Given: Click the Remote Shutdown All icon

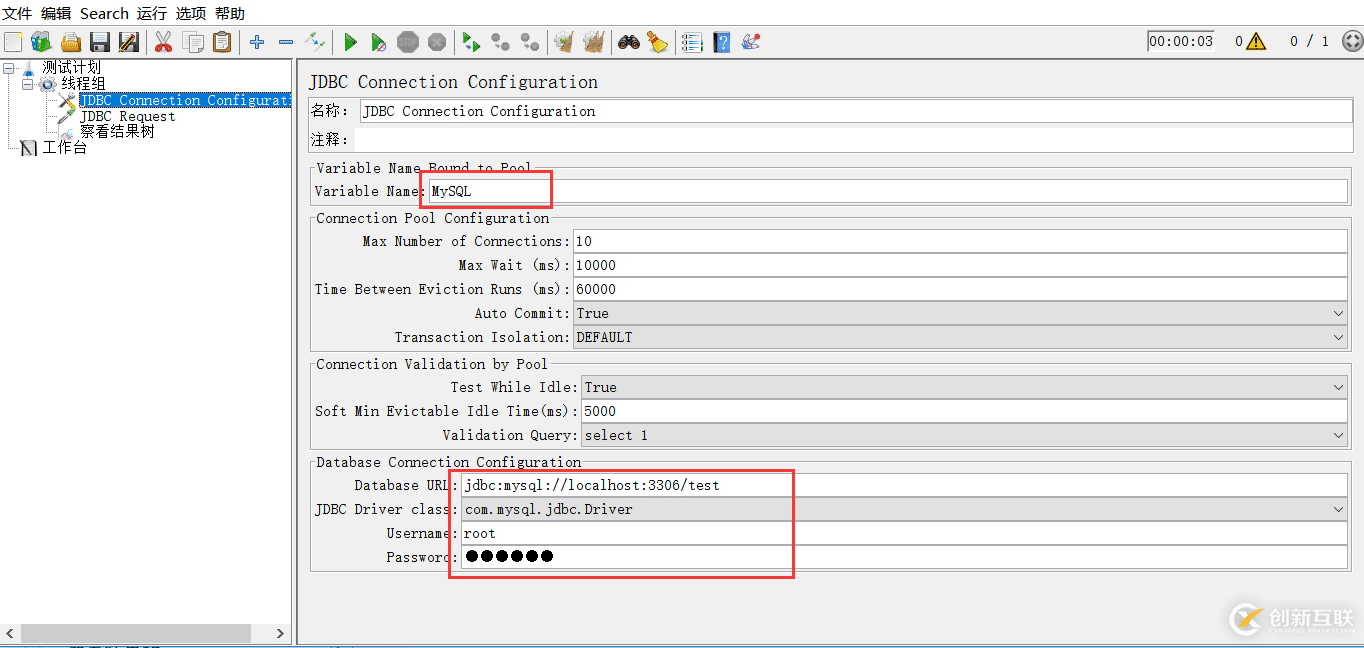Looking at the screenshot, I should tap(530, 42).
